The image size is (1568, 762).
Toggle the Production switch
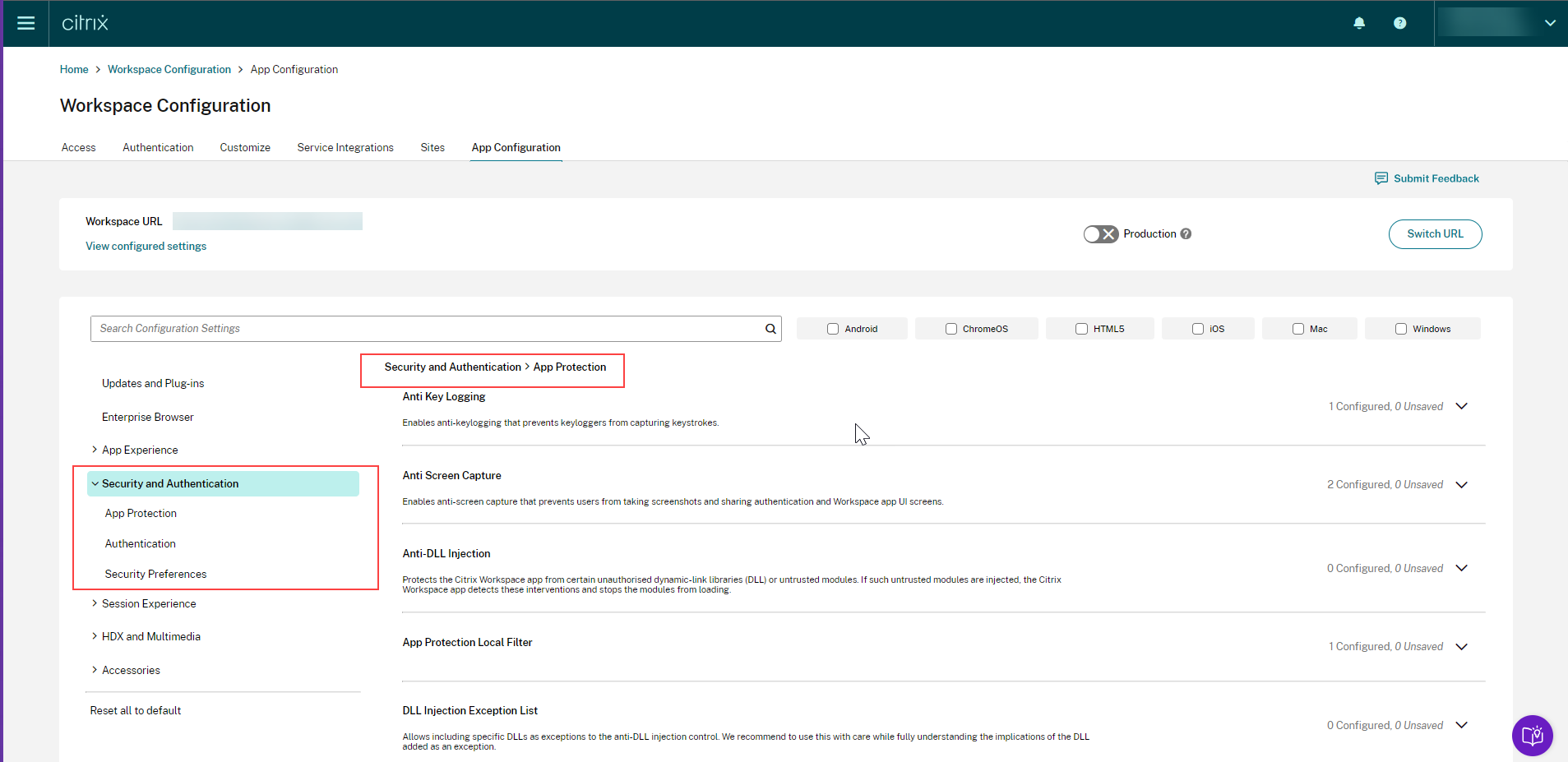[1100, 234]
